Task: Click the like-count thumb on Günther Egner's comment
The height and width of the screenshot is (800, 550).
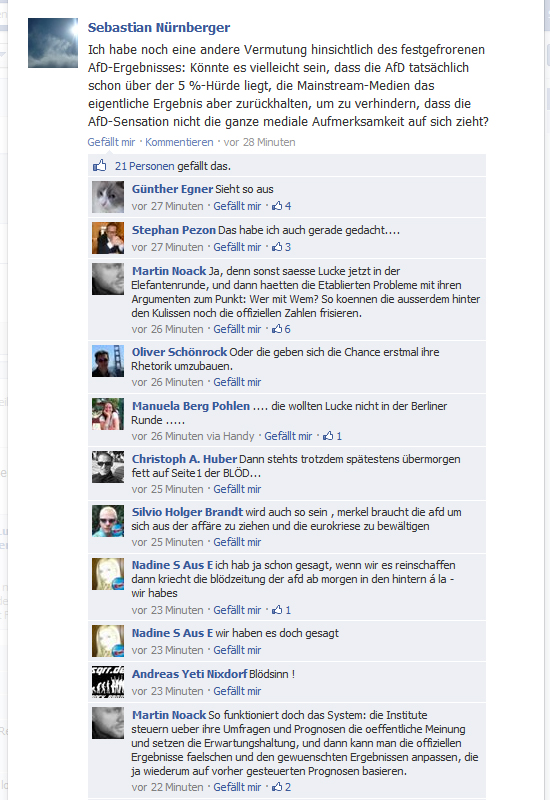Action: pos(277,206)
